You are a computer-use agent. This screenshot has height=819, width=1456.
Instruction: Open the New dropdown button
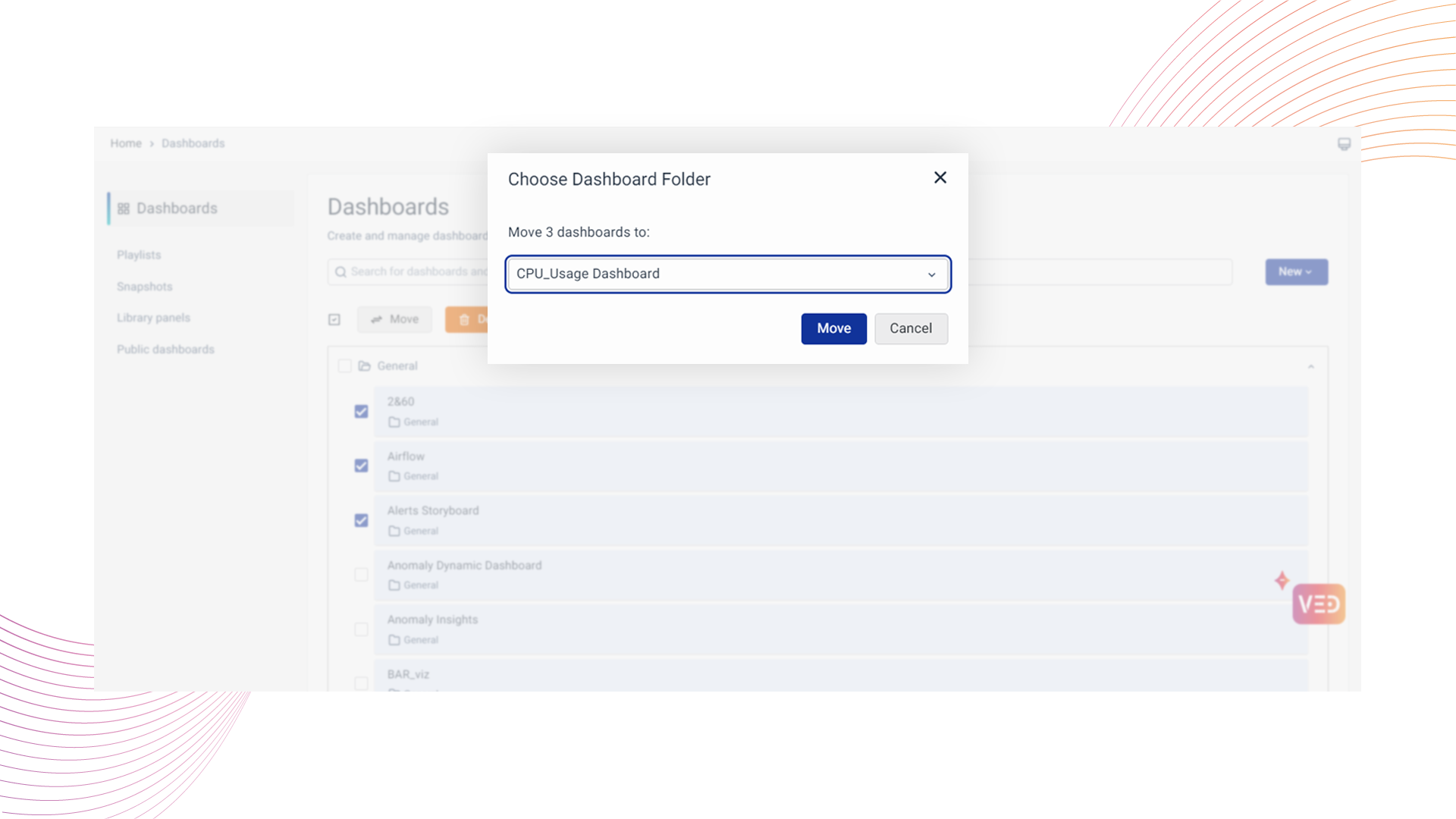tap(1295, 271)
